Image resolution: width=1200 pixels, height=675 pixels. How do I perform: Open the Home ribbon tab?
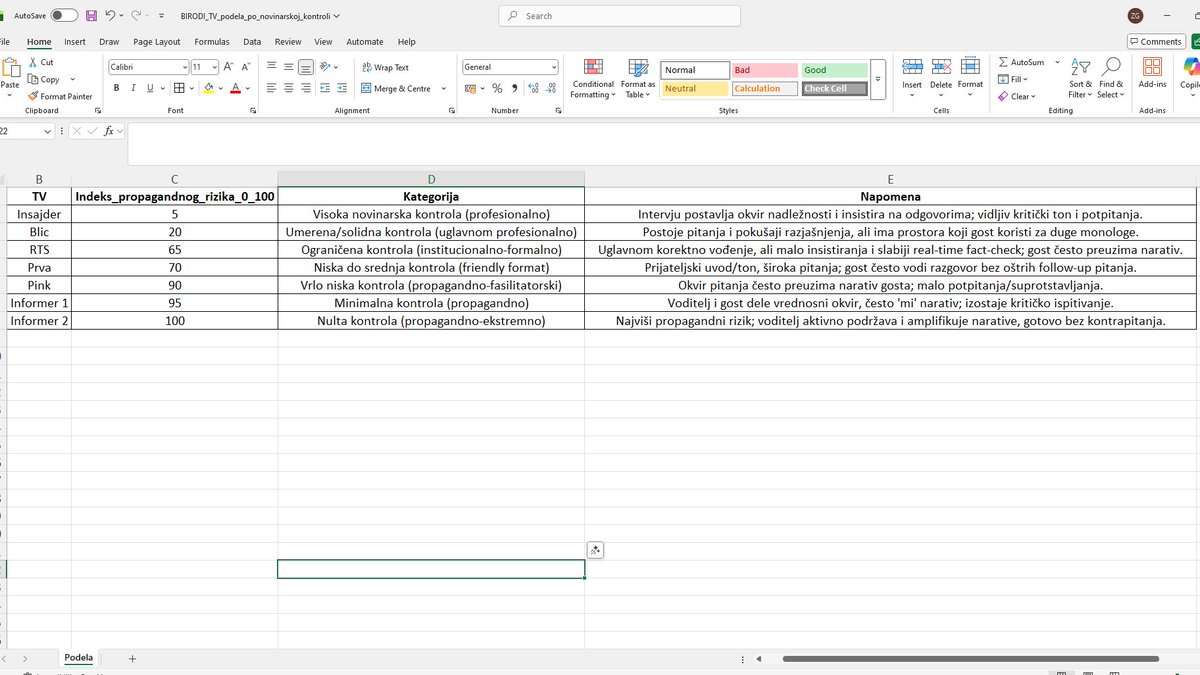[x=39, y=42]
